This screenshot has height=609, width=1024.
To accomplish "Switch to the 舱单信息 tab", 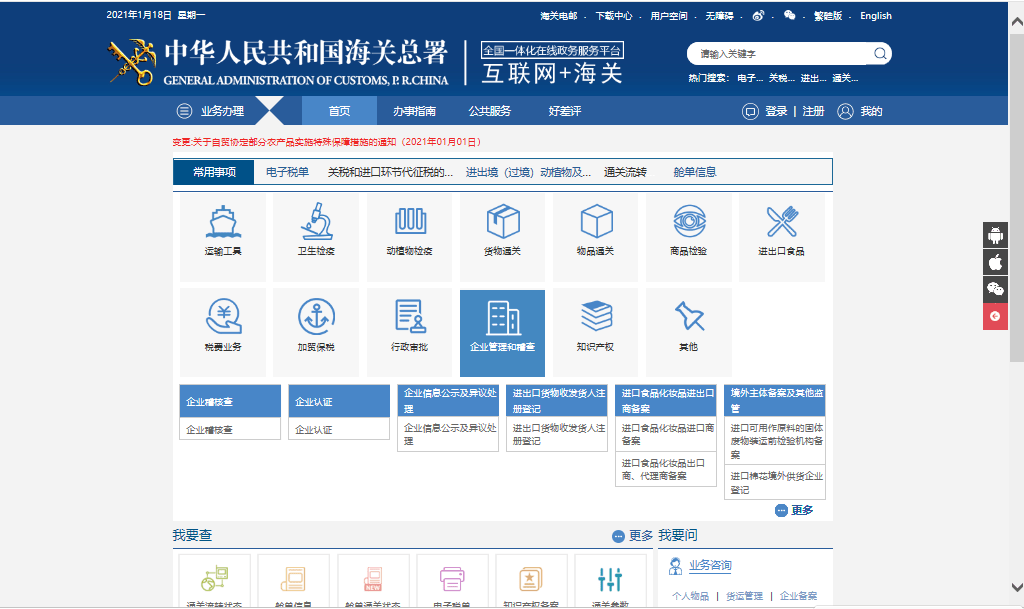I will pyautogui.click(x=695, y=172).
